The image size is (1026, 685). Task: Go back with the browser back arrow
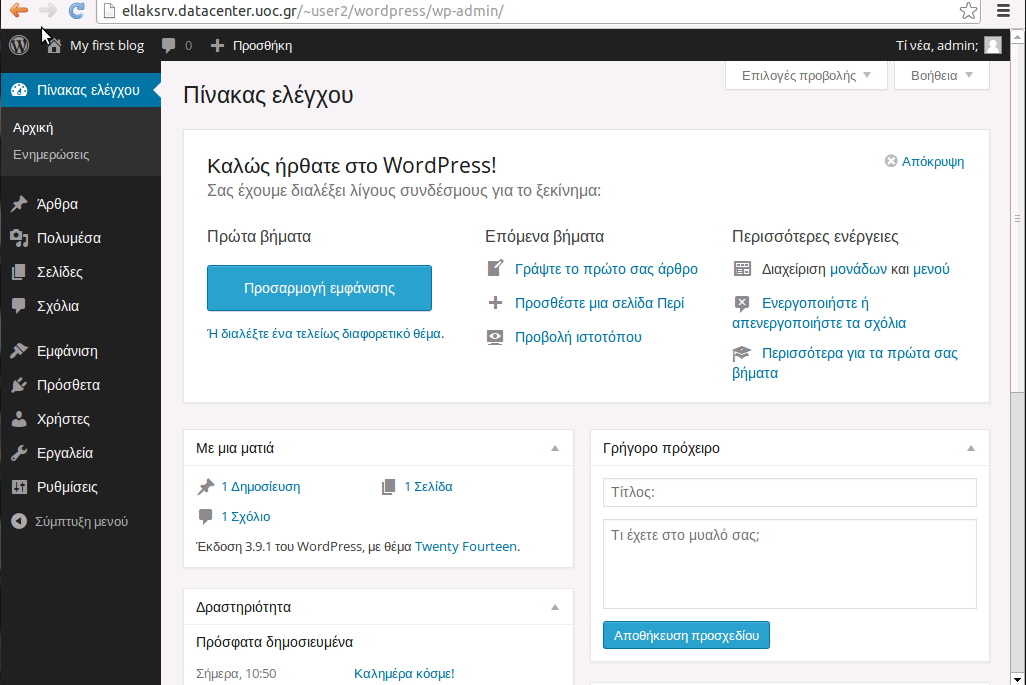tap(19, 10)
